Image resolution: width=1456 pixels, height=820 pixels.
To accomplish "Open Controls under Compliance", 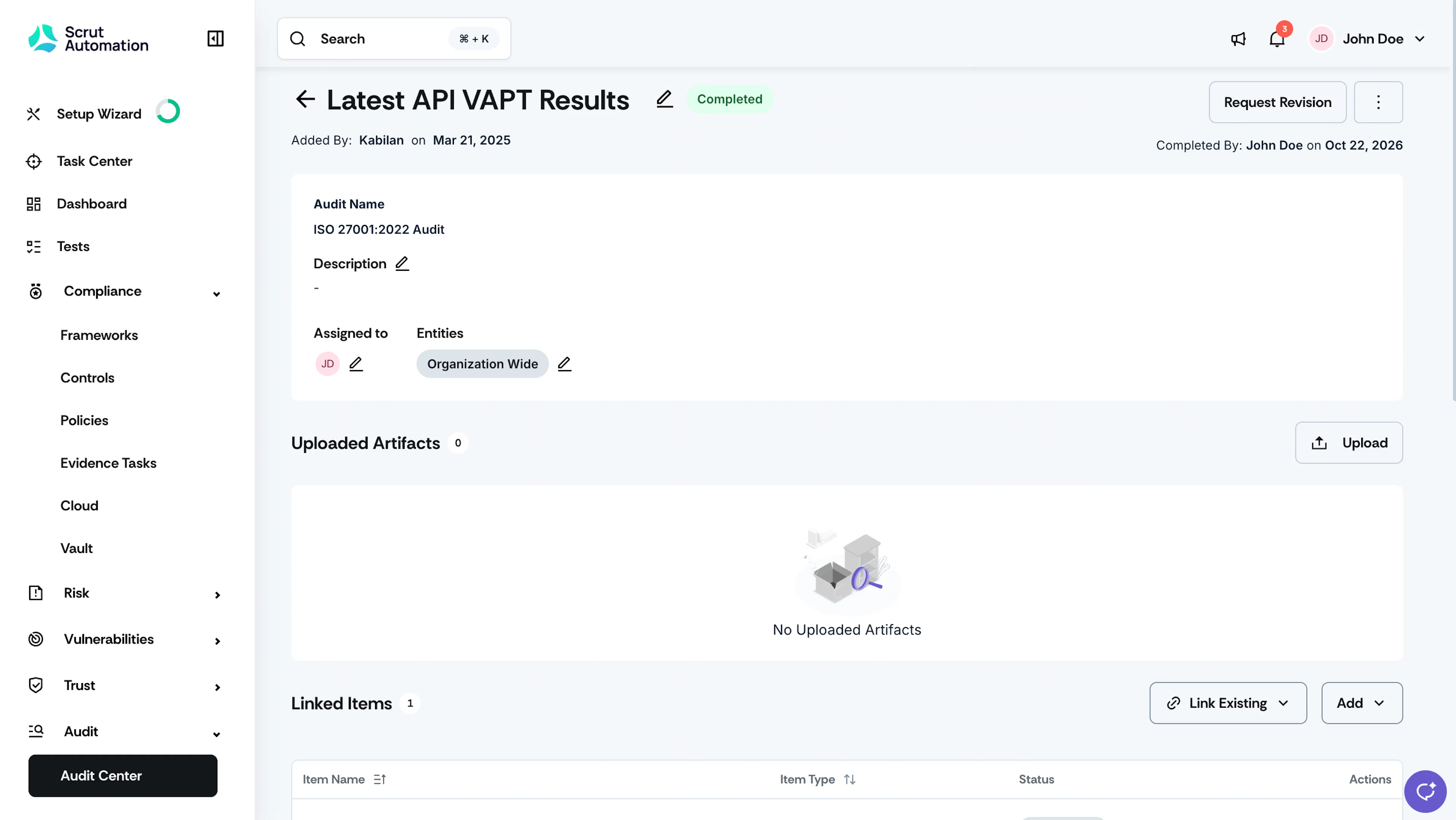I will [x=87, y=378].
